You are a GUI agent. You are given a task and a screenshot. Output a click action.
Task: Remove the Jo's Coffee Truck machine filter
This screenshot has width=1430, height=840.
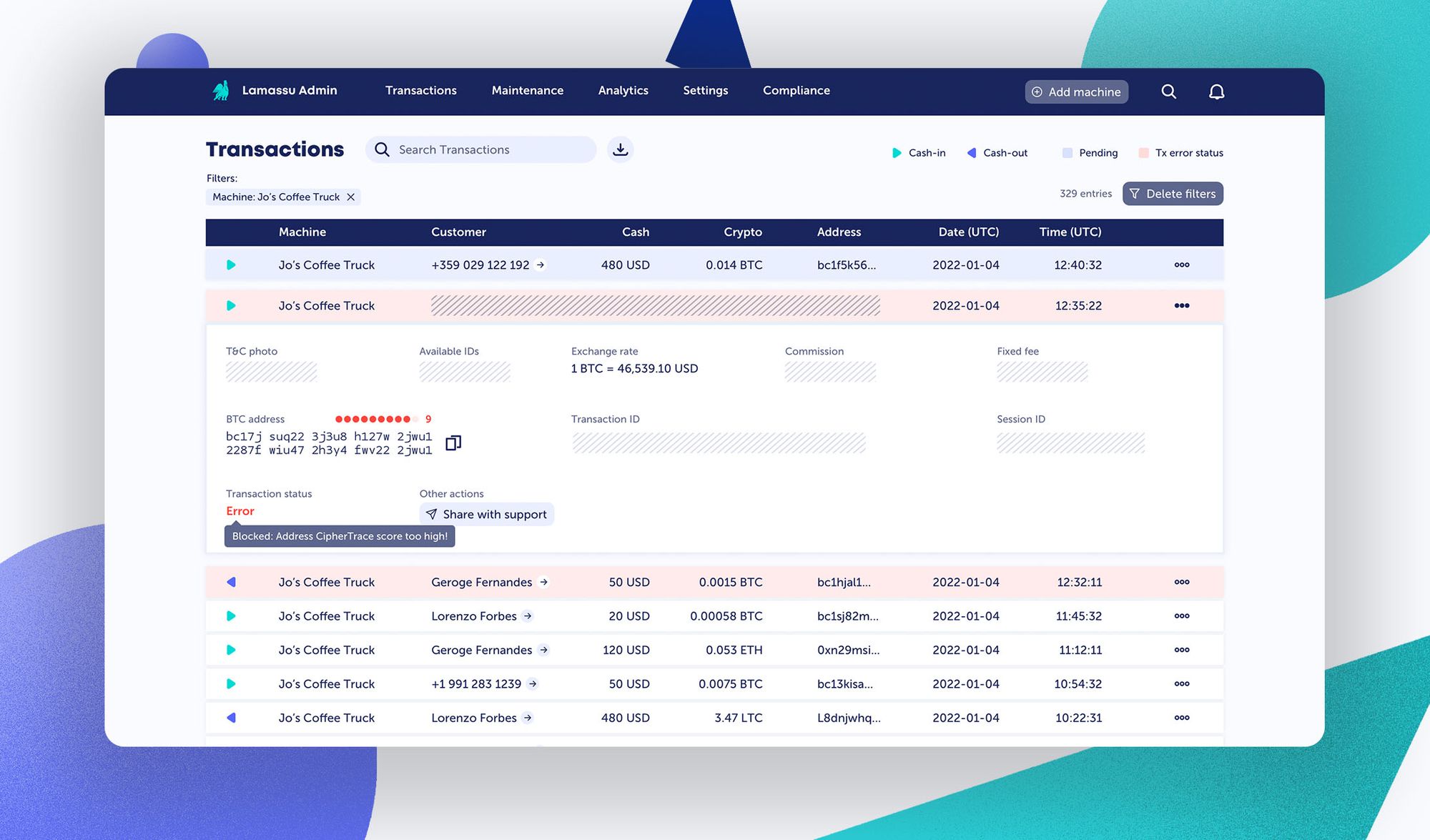(350, 197)
